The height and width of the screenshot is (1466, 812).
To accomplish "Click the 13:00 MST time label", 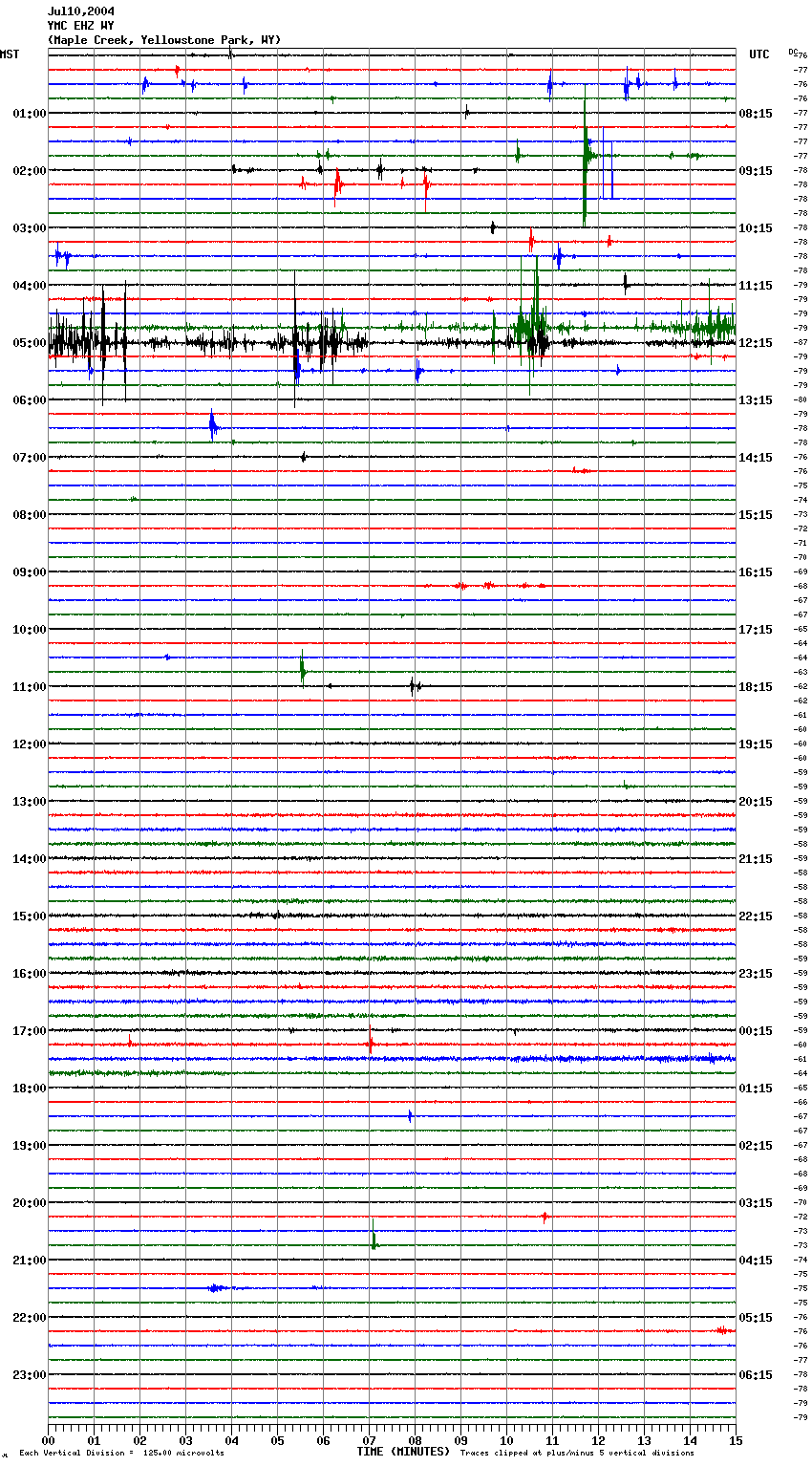I will click(30, 802).
